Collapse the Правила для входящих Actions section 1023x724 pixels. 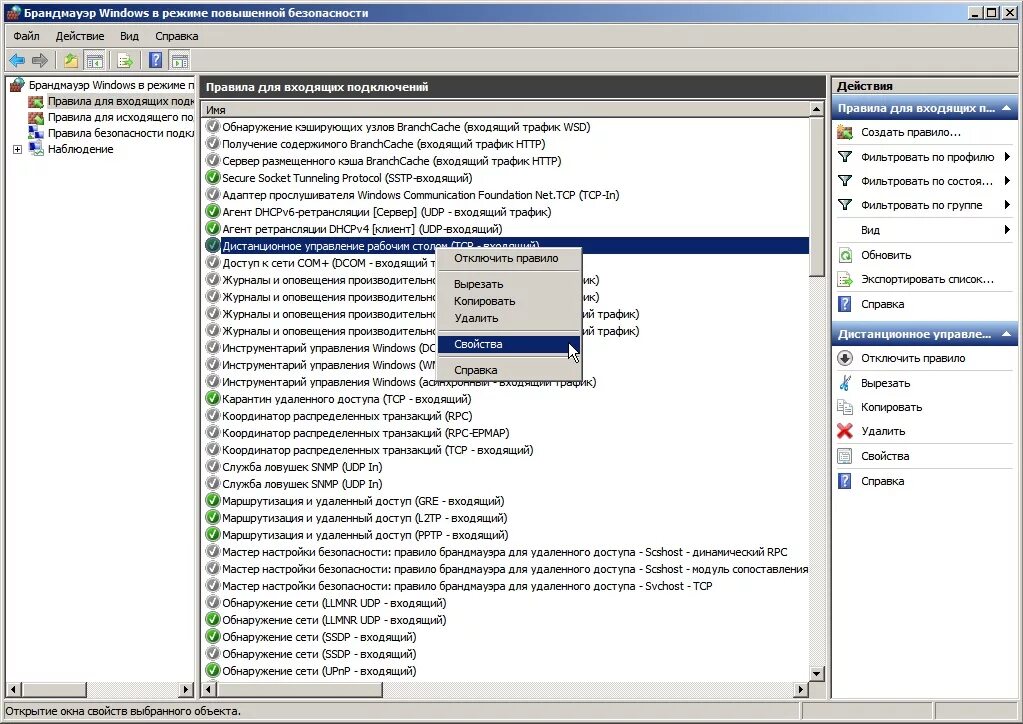(1006, 108)
